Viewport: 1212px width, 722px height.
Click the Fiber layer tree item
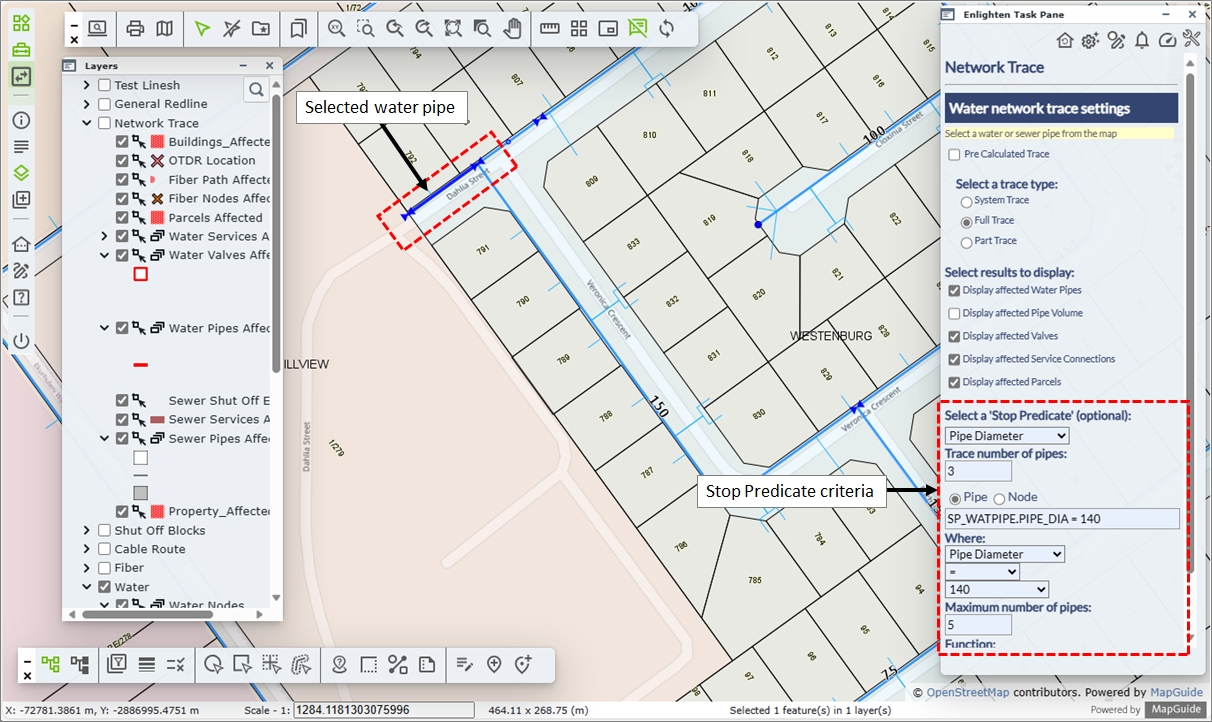coord(129,568)
